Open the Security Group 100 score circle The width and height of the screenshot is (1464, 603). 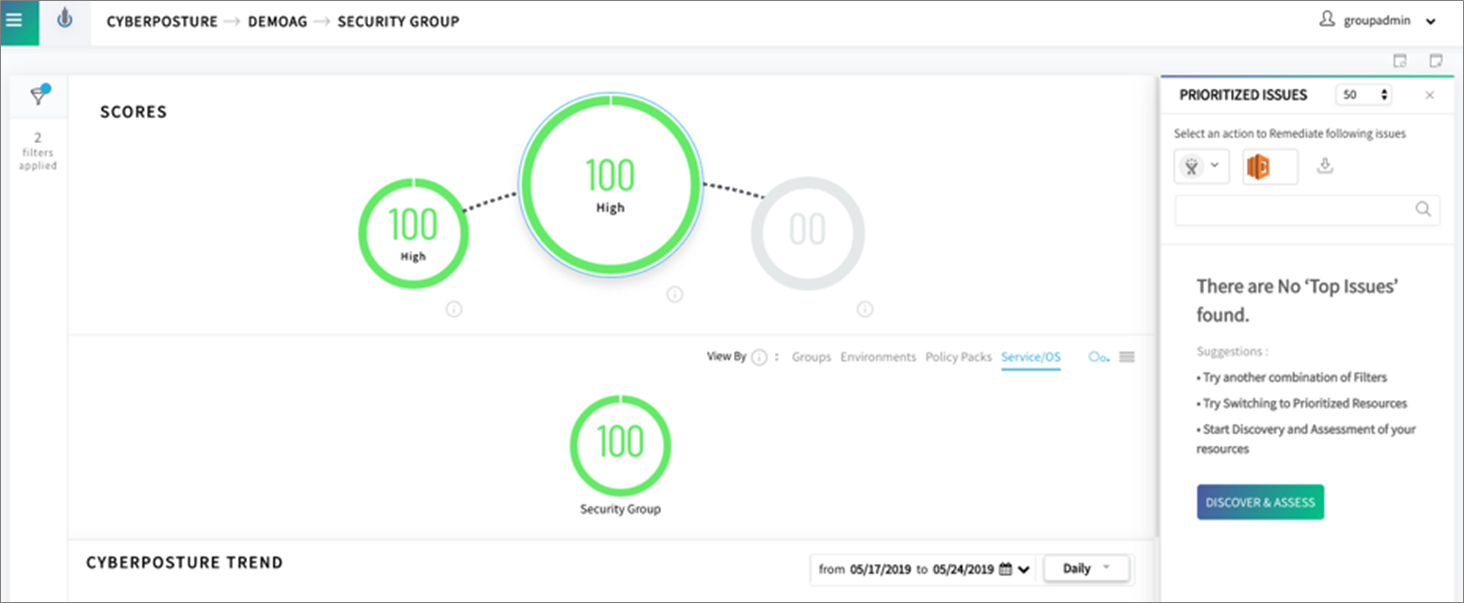(620, 444)
